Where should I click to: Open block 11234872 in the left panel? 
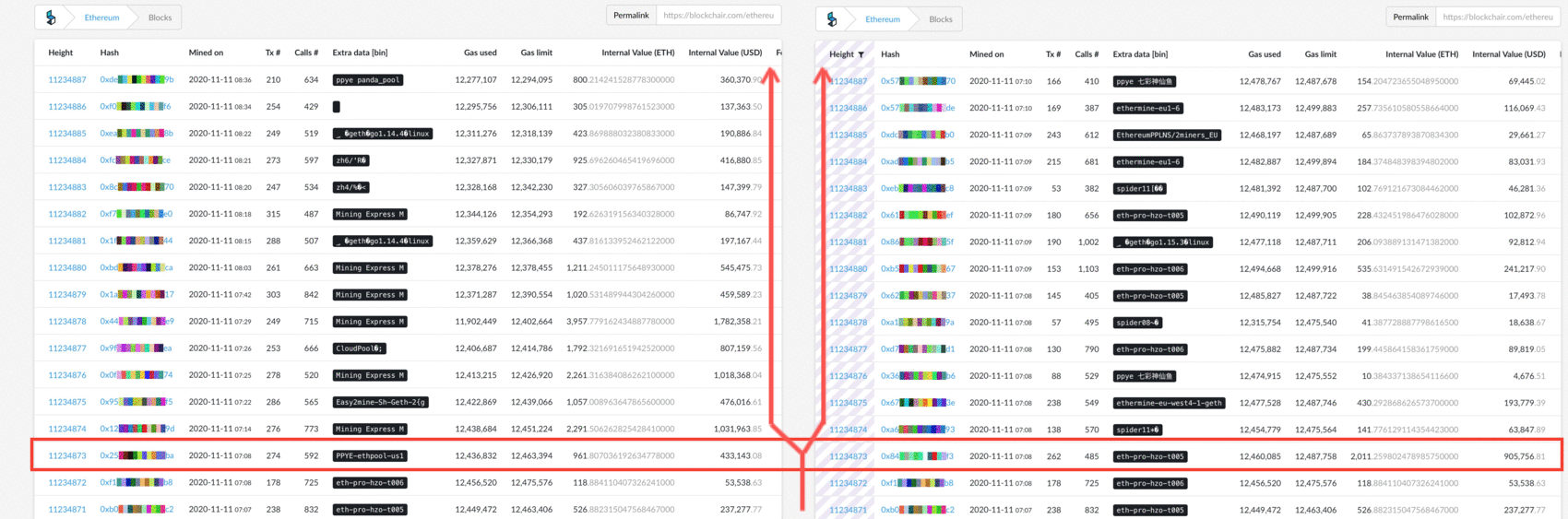pos(67,483)
